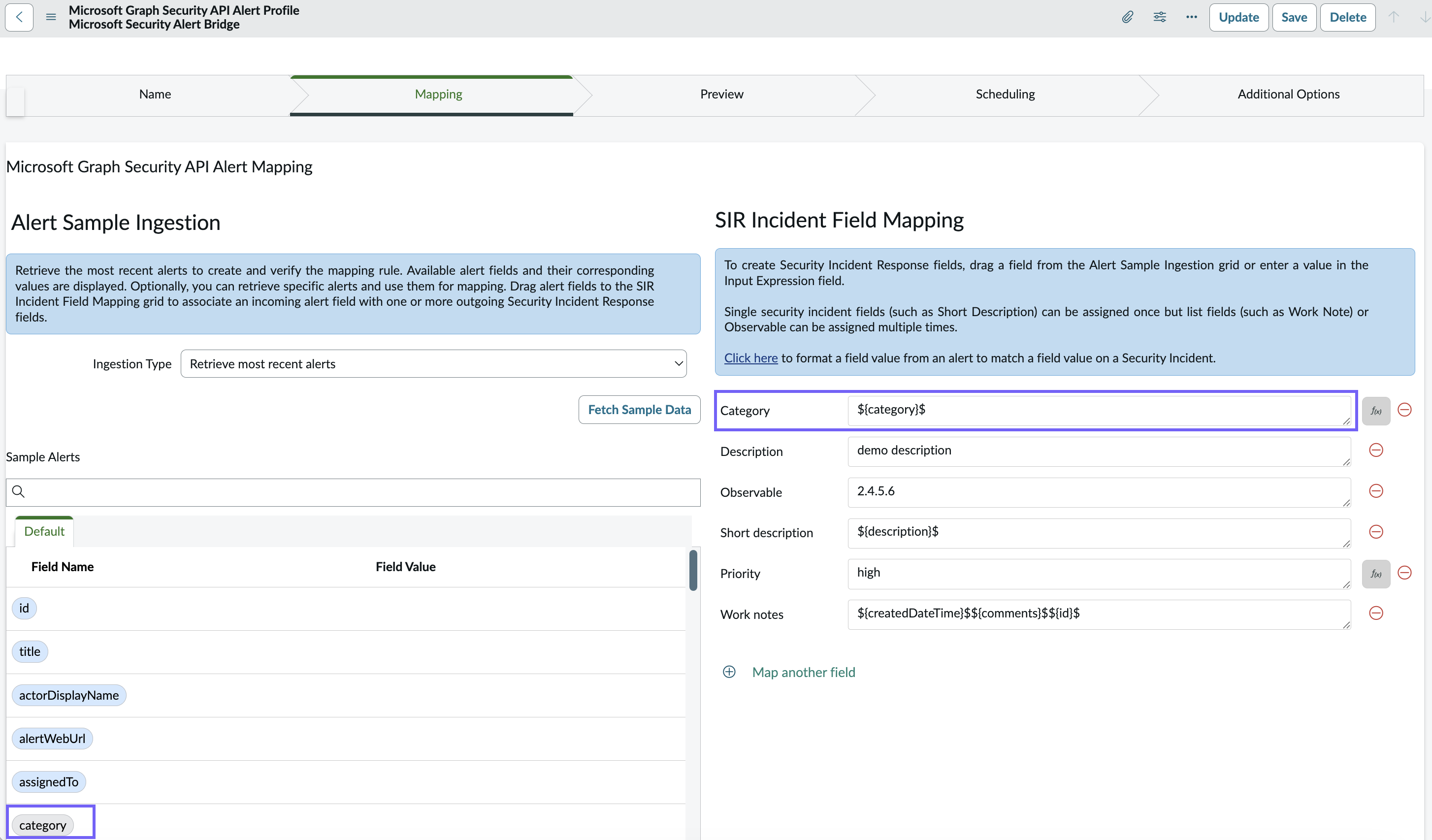Open the attachments paperclip icon
Screen dimensions: 1432x840
(1127, 17)
